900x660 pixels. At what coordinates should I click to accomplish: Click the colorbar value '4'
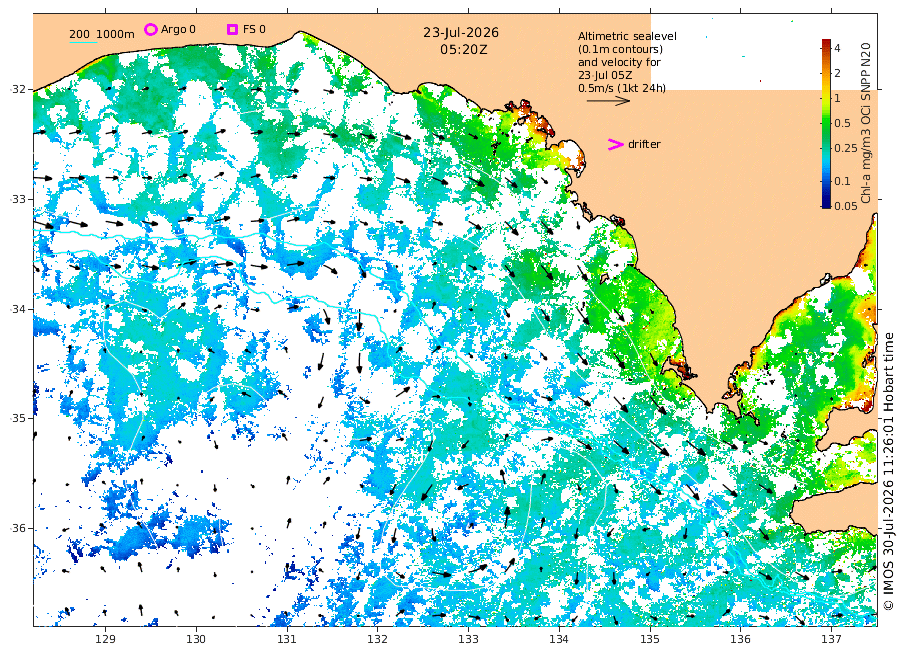(x=837, y=48)
